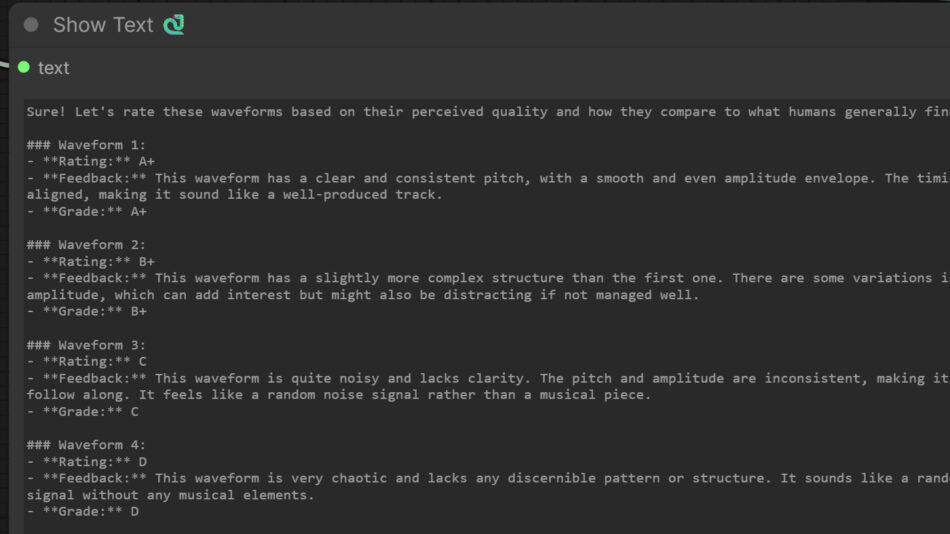The width and height of the screenshot is (950, 534).
Task: Click the teal badge icon beside Show Text
Action: pos(174,25)
